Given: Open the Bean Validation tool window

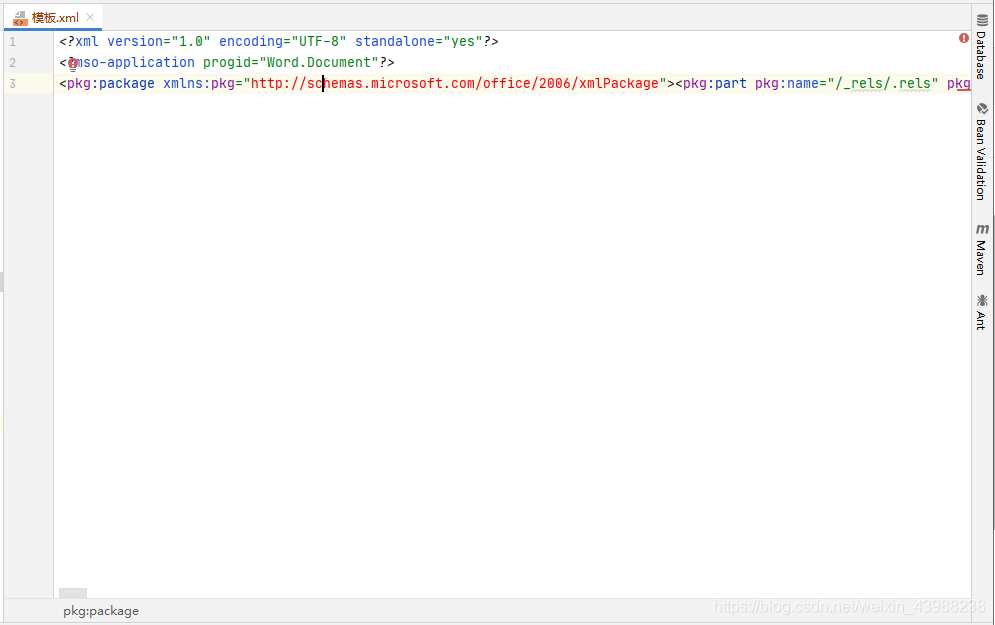Looking at the screenshot, I should click(982, 152).
